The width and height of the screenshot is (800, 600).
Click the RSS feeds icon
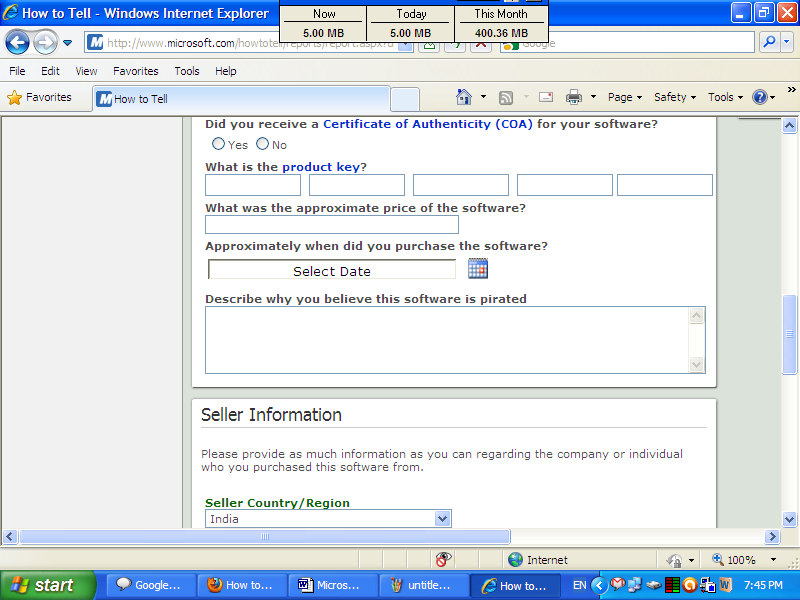click(506, 97)
